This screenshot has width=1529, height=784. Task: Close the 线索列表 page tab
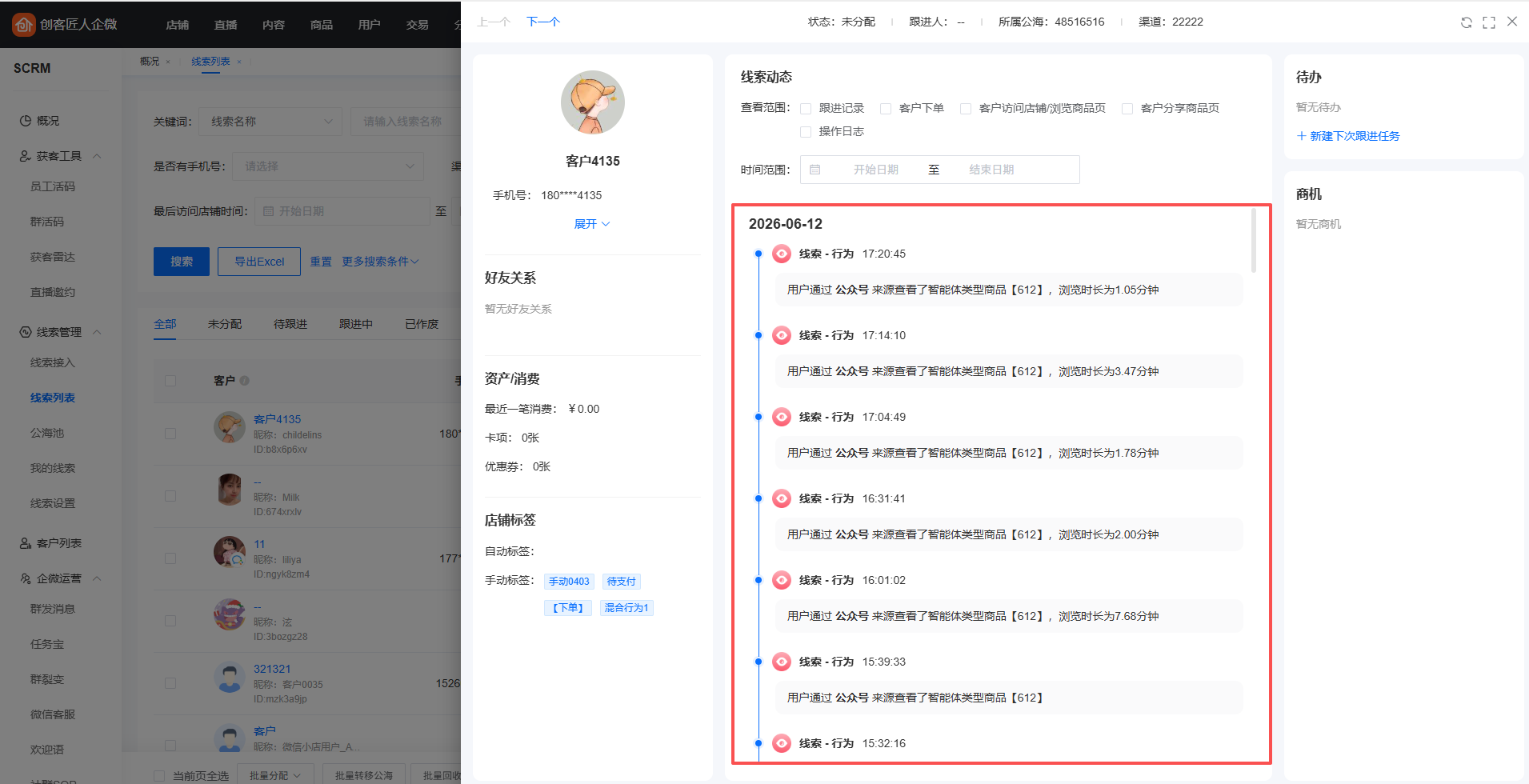coord(239,62)
